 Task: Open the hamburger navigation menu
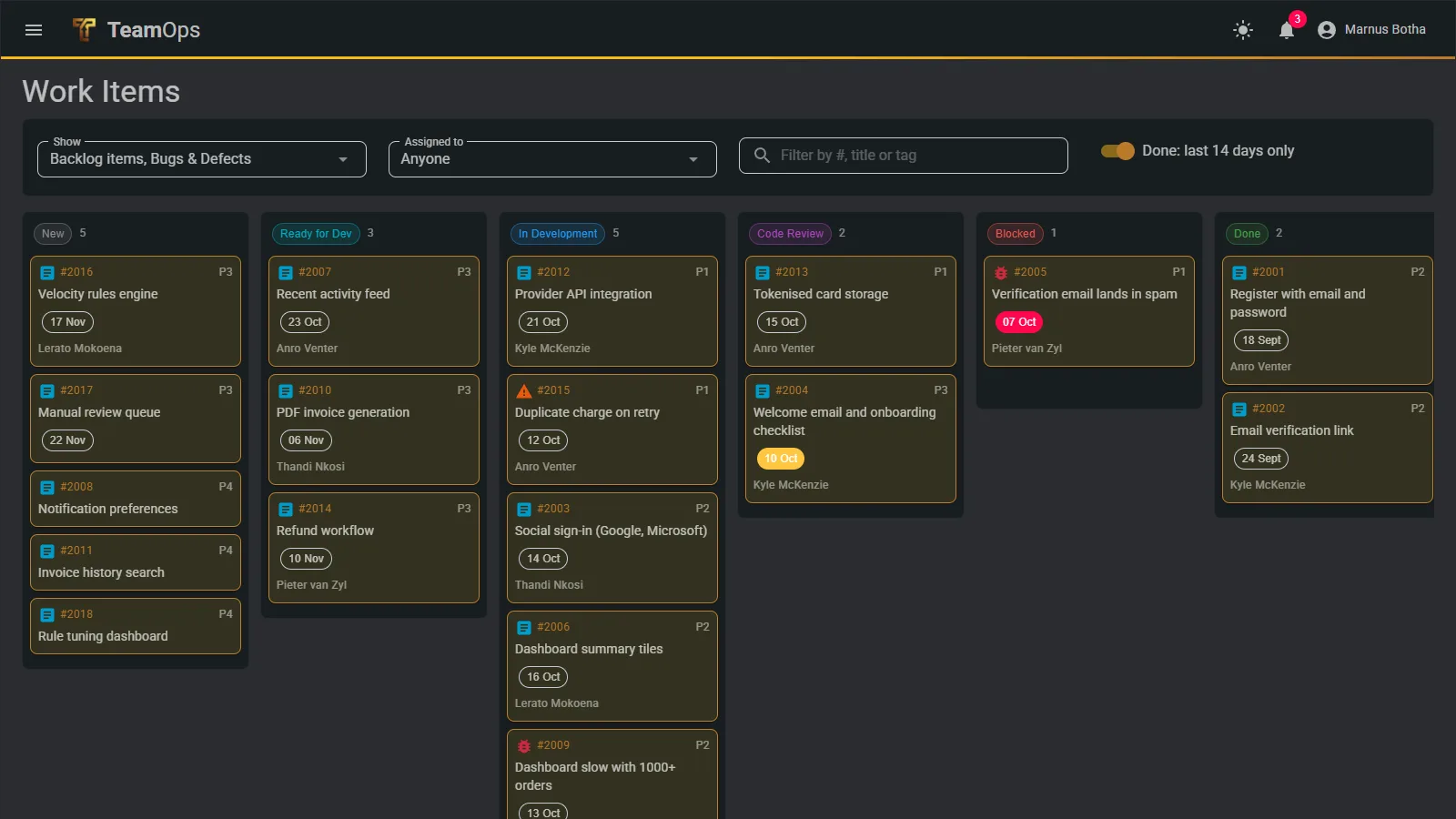(34, 30)
